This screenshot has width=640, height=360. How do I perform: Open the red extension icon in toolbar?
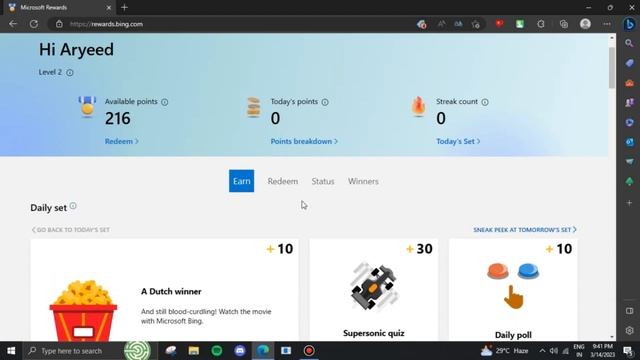point(499,24)
